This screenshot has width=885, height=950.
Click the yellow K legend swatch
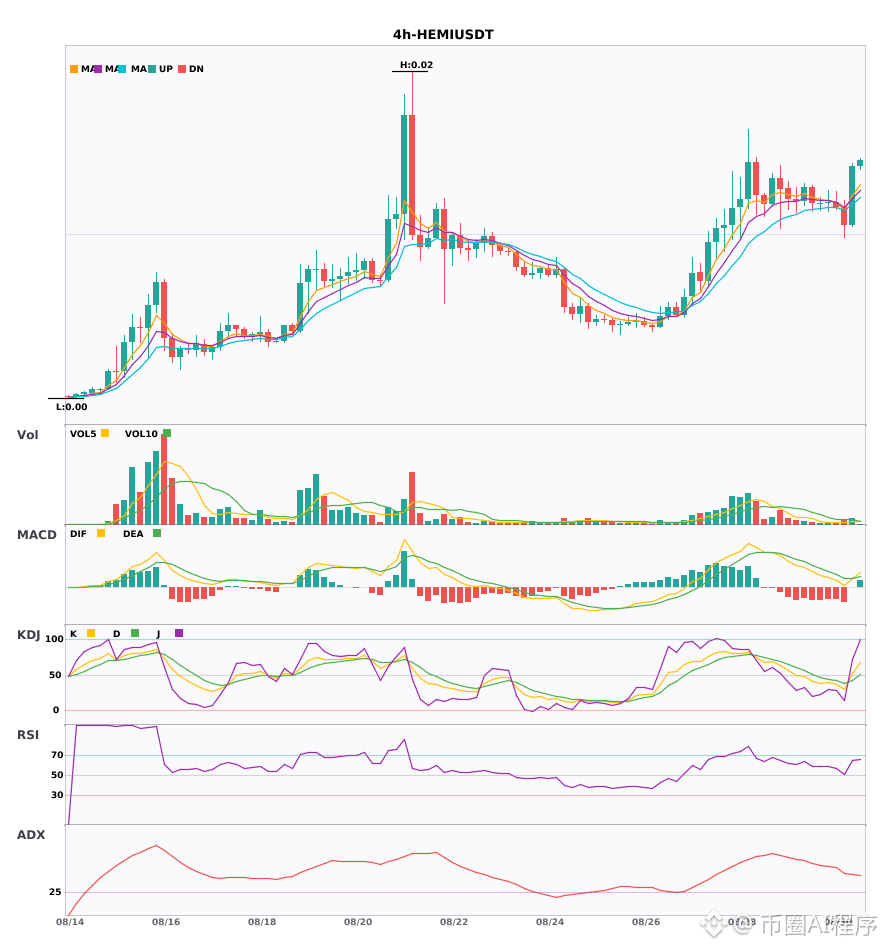91,633
